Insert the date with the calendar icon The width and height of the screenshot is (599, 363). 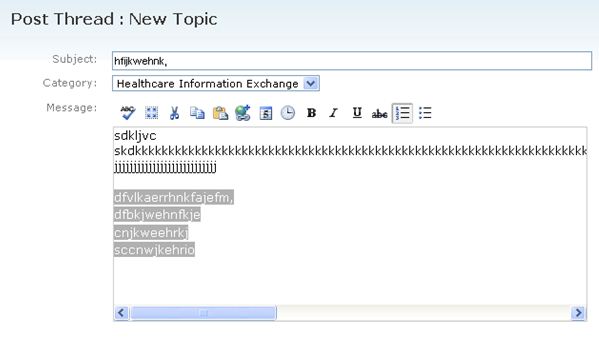pyautogui.click(x=266, y=113)
